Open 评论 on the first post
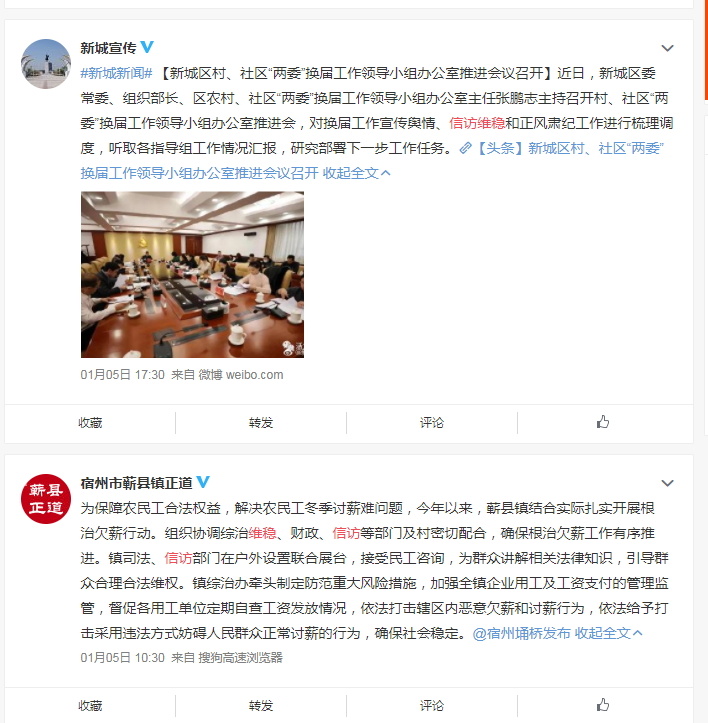The width and height of the screenshot is (708, 723). 432,422
